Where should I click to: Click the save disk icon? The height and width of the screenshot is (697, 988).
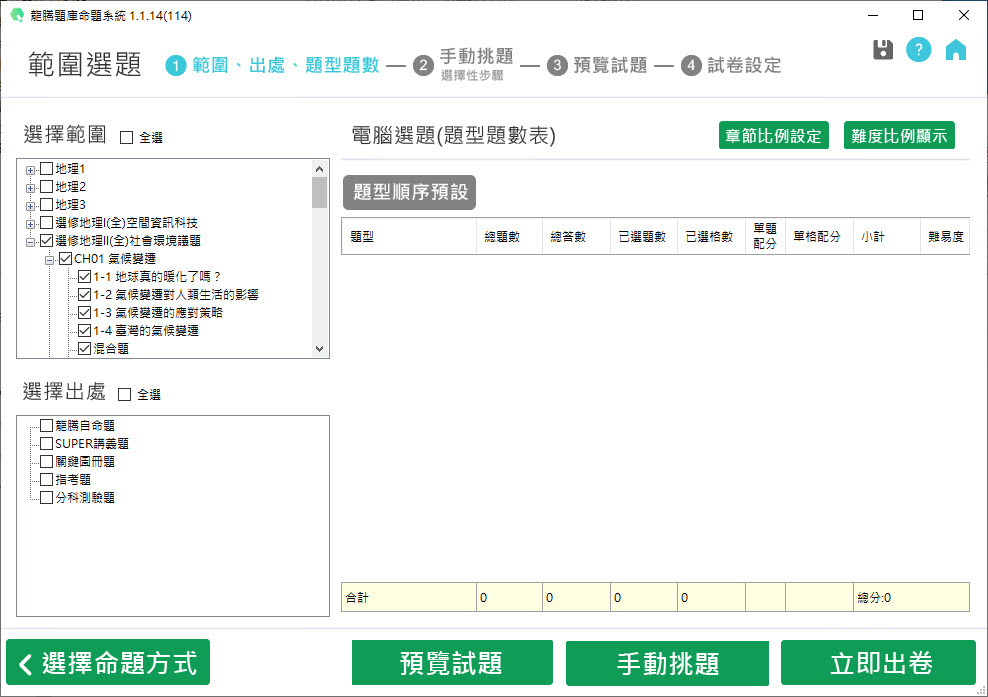click(882, 50)
